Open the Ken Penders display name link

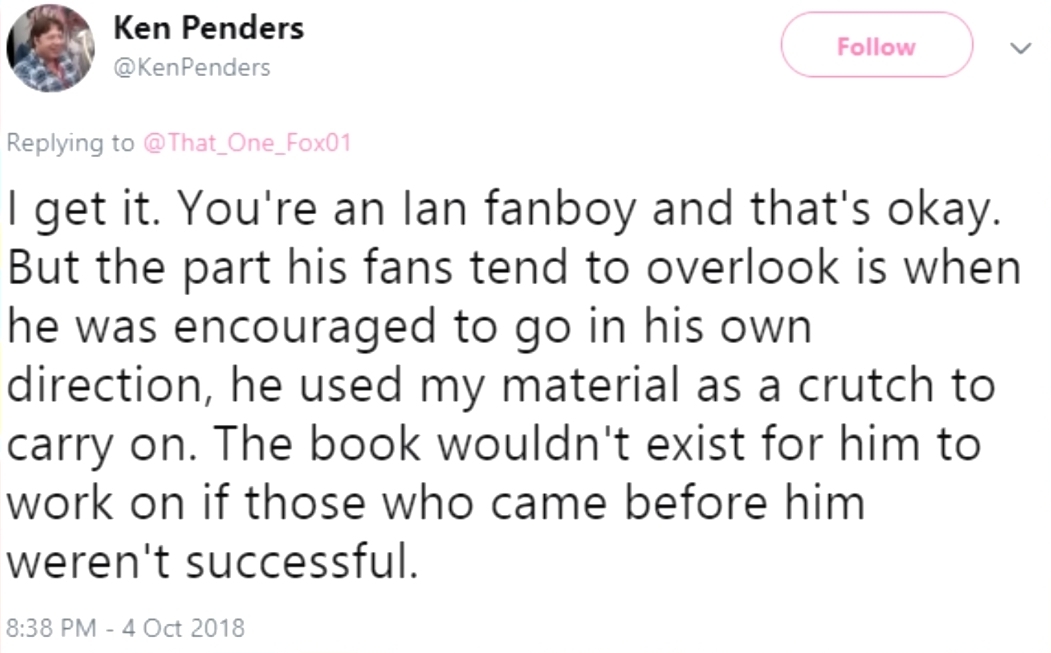208,28
